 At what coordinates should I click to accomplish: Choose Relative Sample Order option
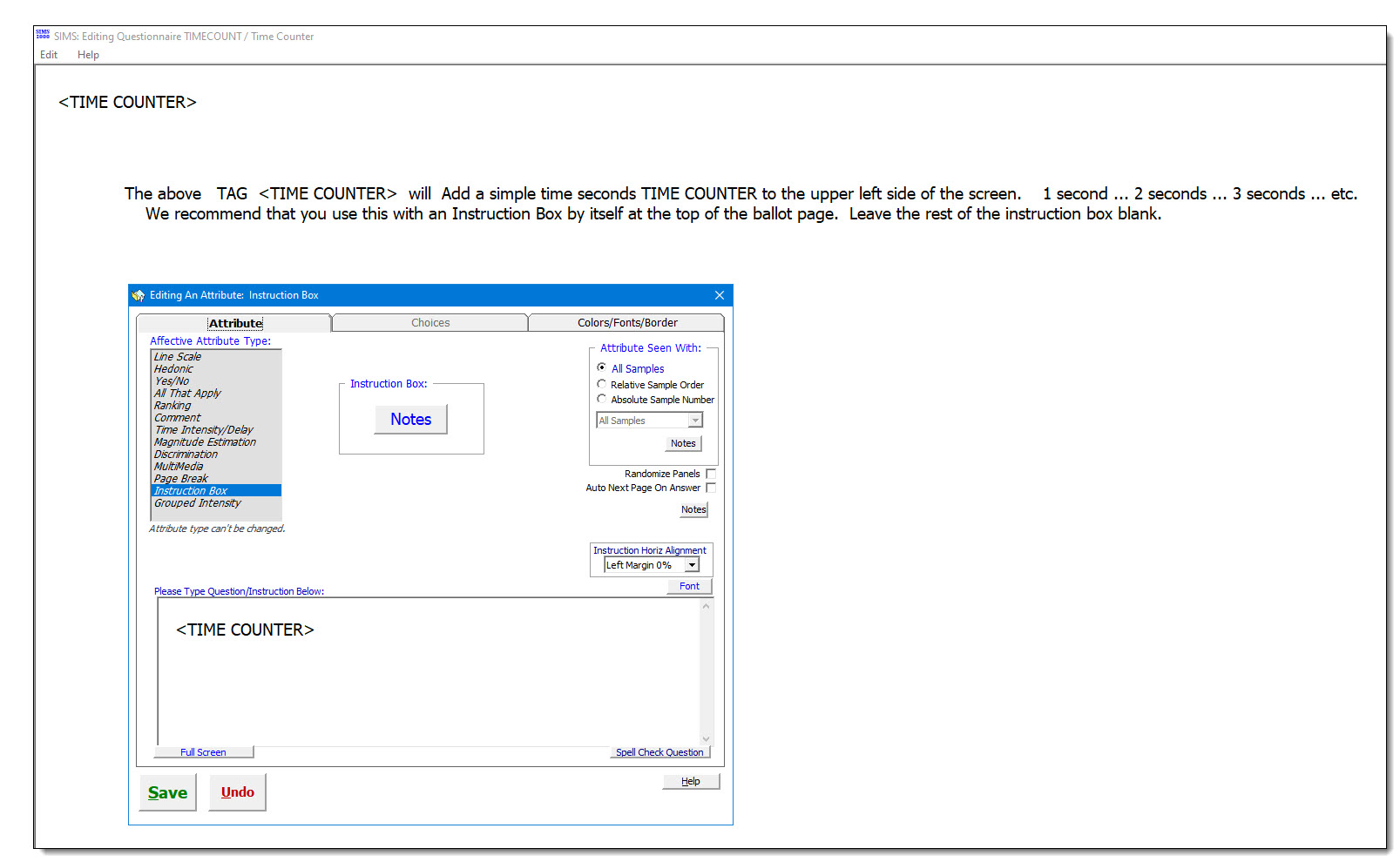602,384
